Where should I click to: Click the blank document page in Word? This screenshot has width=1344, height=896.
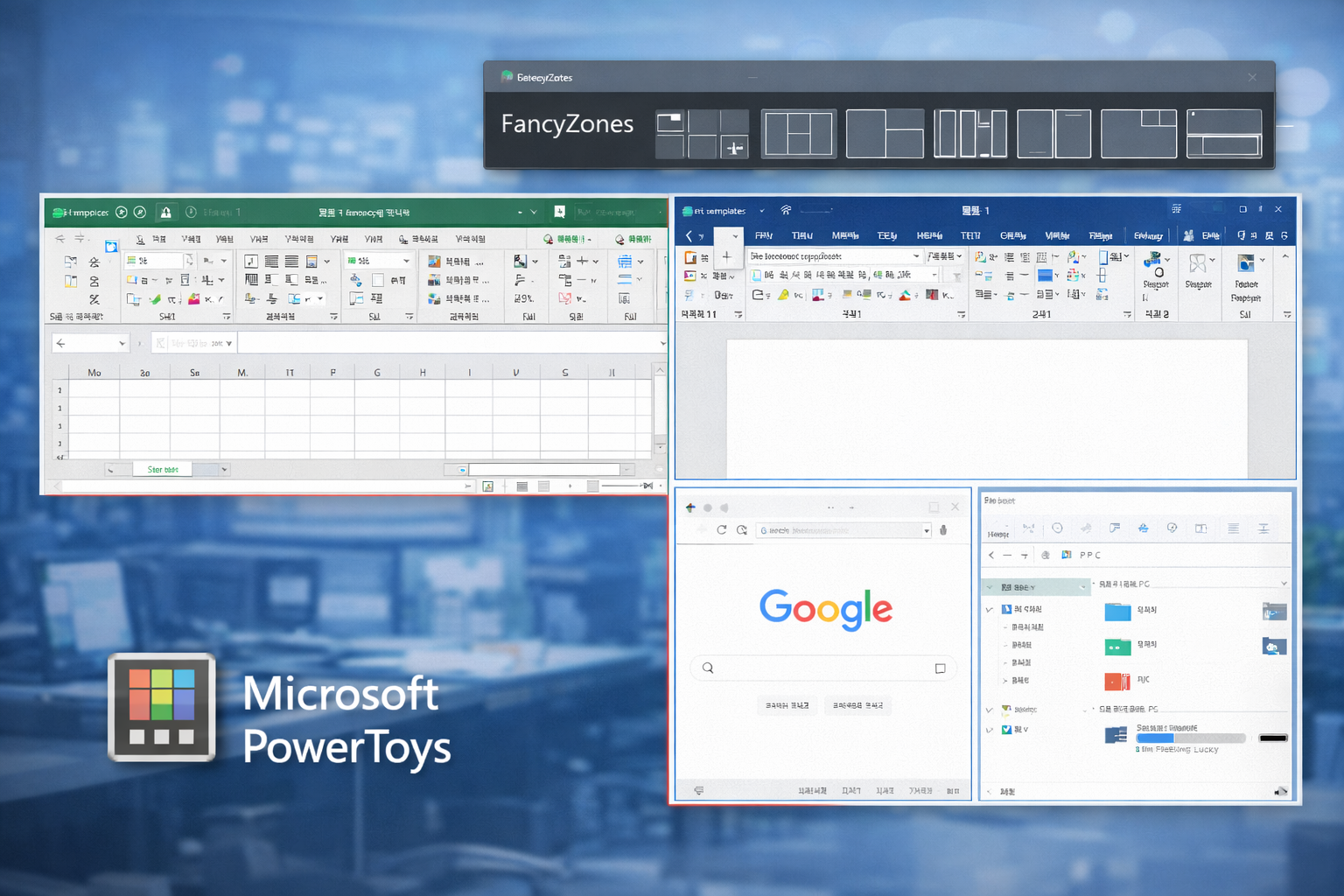(x=986, y=408)
